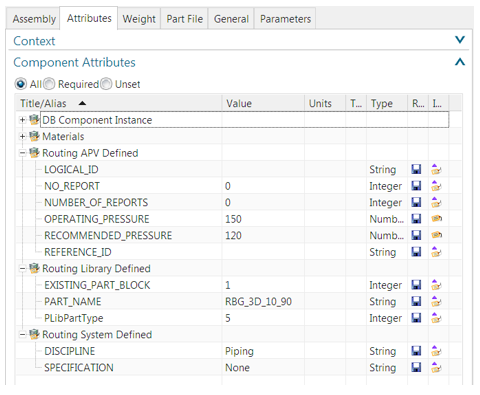The height and width of the screenshot is (395, 480).
Task: Click the save icon in the DISCIPLINE row
Action: [416, 351]
